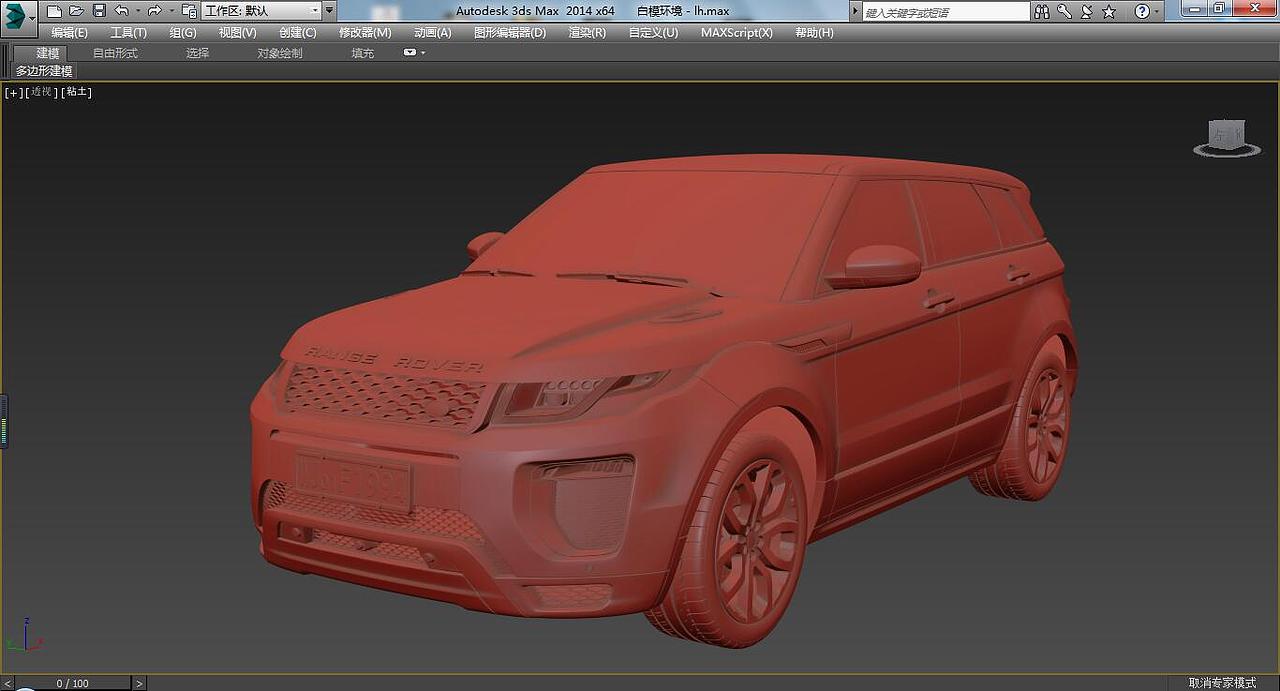Viewport: 1280px width, 691px height.
Task: Open the quick access toolbar customize arrow
Action: 330,11
